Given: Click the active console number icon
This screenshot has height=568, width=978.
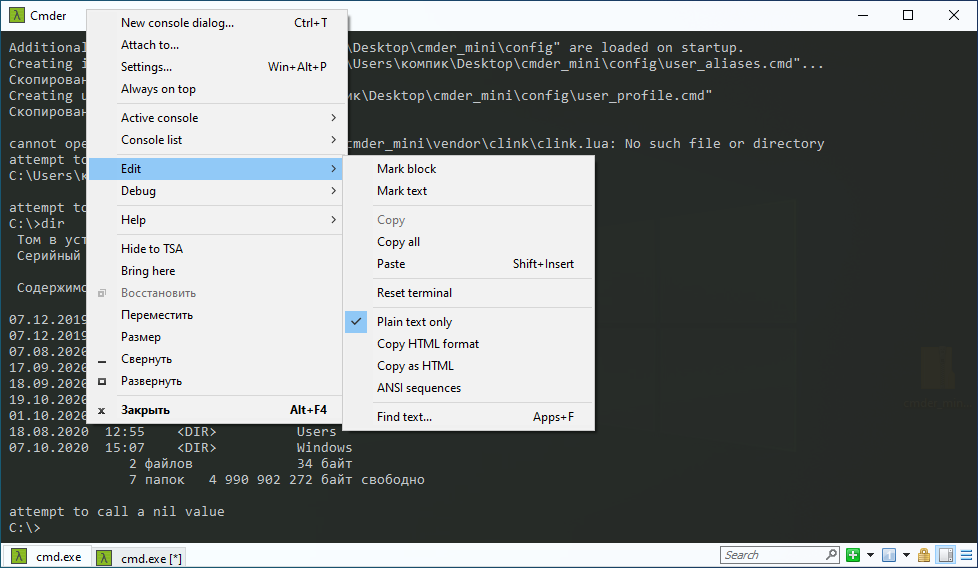Looking at the screenshot, I should point(888,555).
